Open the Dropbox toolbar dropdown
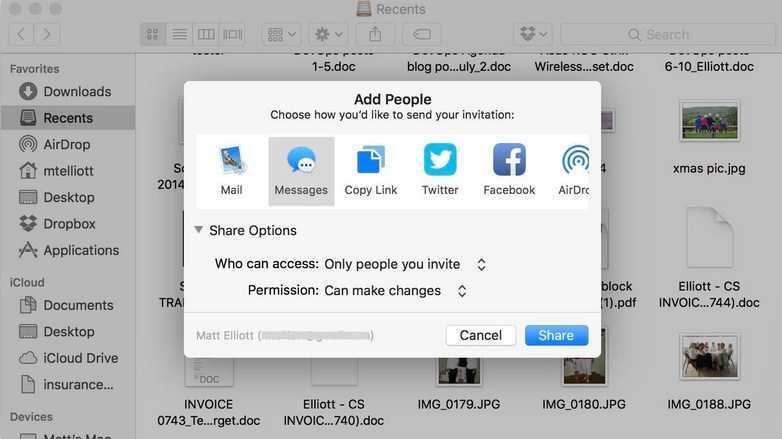782x439 pixels. pos(533,34)
